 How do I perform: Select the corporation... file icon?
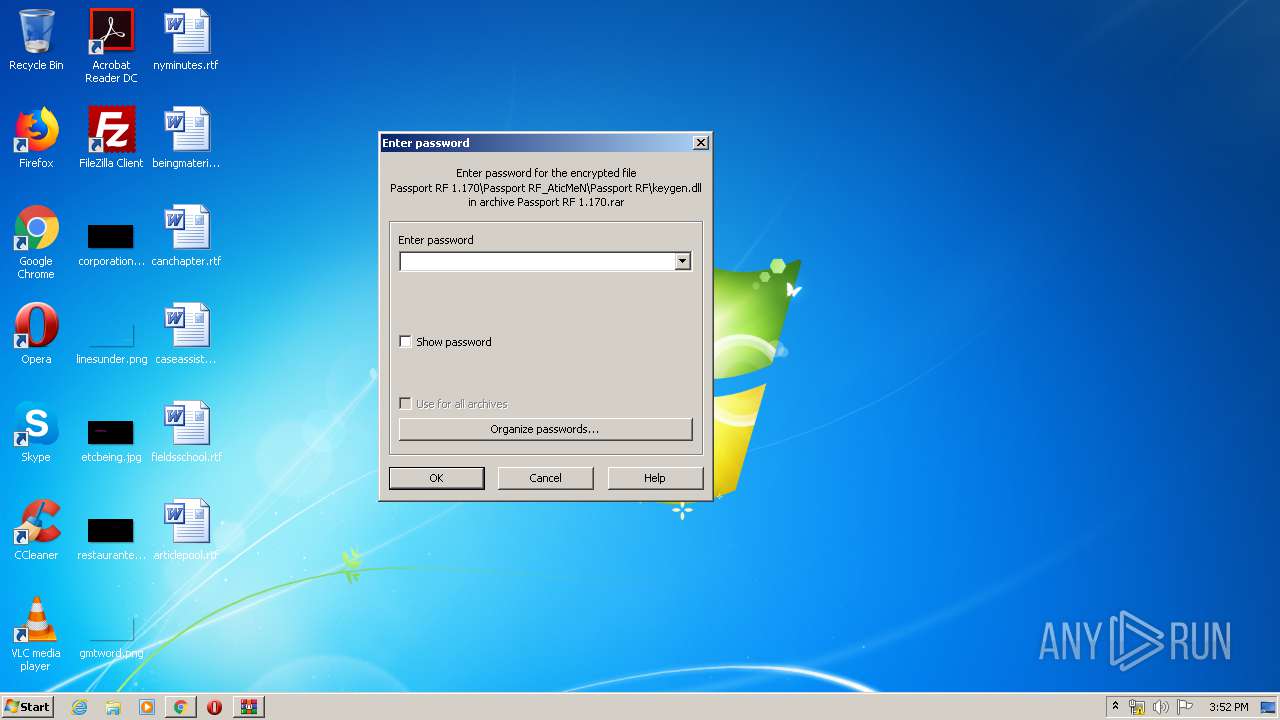click(111, 246)
